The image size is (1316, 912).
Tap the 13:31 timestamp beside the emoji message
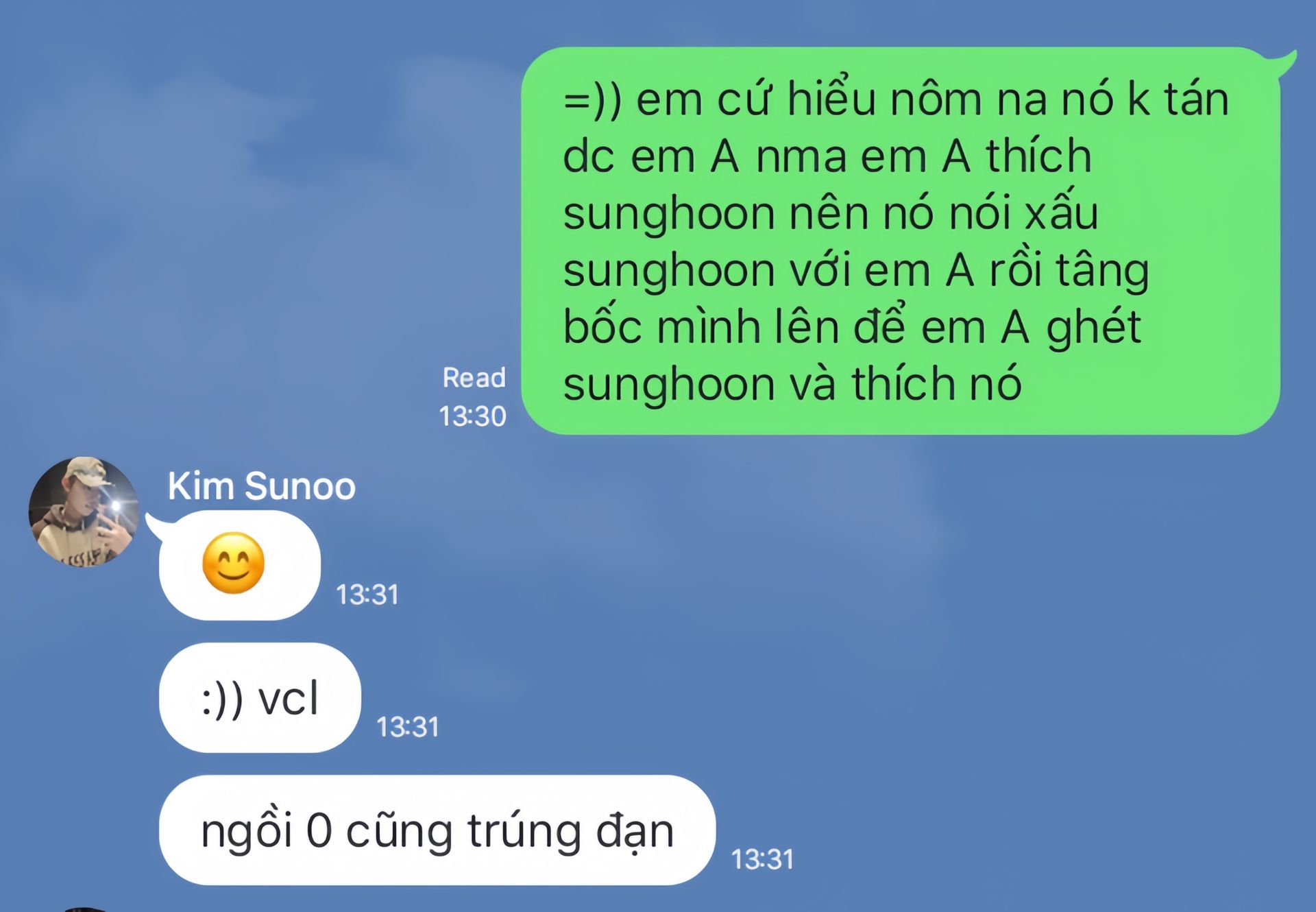point(367,595)
